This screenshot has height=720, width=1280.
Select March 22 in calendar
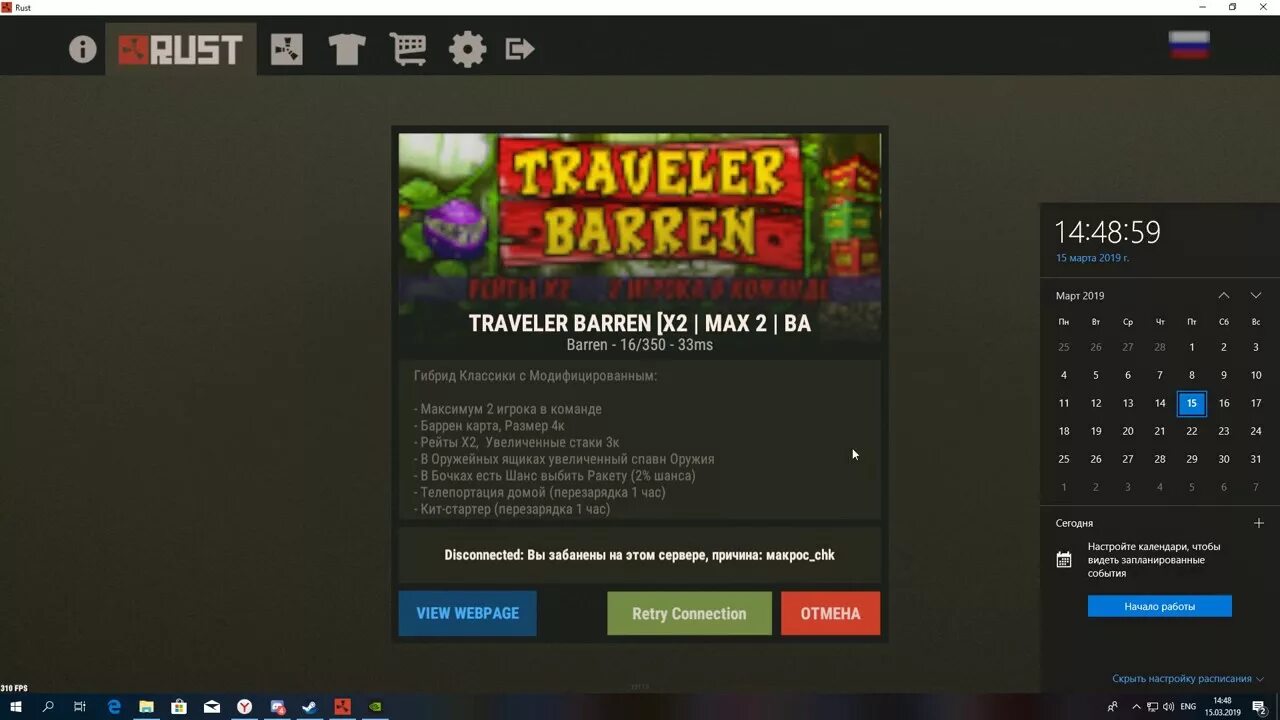(x=1192, y=431)
